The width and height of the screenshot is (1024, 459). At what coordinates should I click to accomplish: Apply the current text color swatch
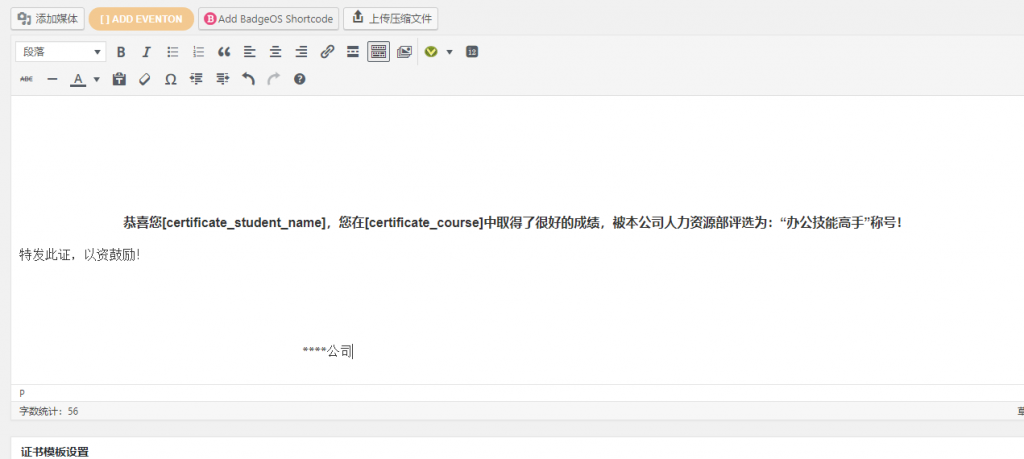(78, 79)
